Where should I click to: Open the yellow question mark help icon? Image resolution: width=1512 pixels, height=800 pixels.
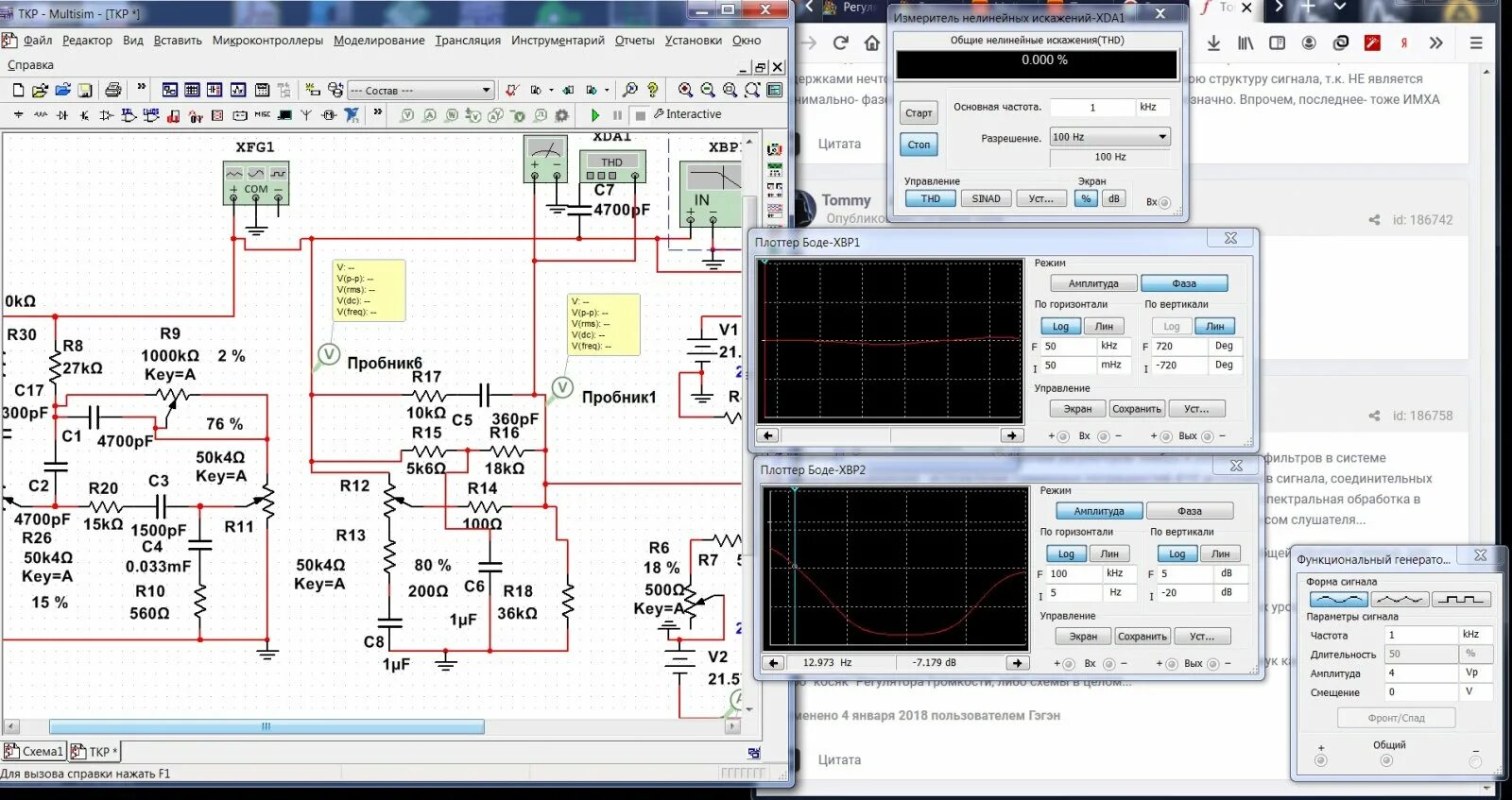653,90
